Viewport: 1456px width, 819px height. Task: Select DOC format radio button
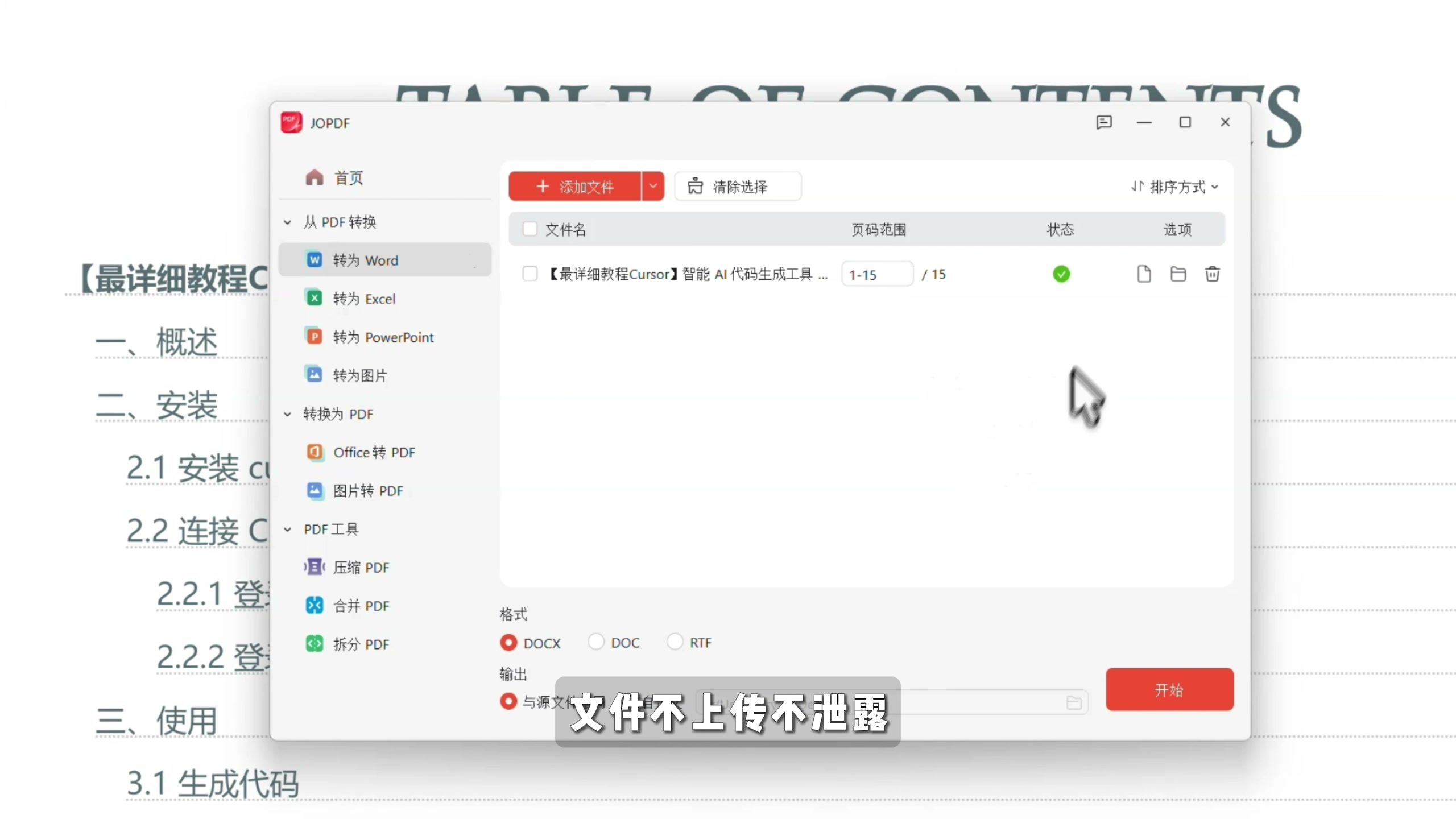(595, 642)
